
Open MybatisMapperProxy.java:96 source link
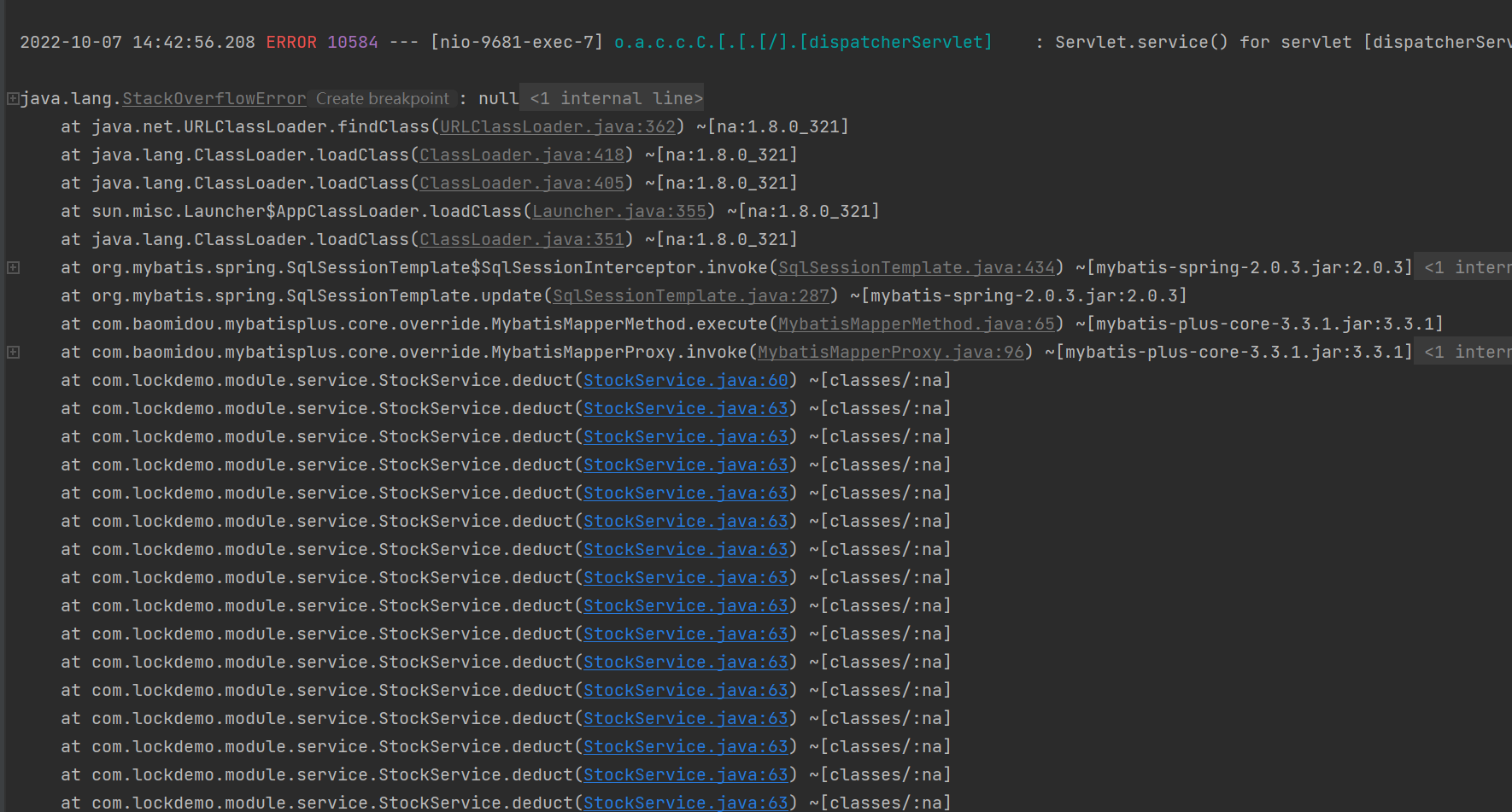point(891,353)
